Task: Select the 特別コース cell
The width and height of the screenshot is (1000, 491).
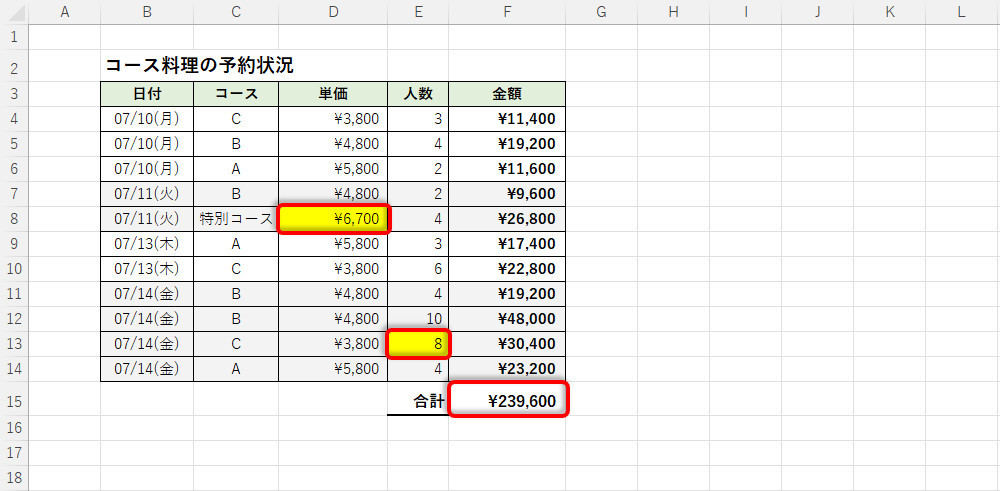Action: tap(236, 219)
